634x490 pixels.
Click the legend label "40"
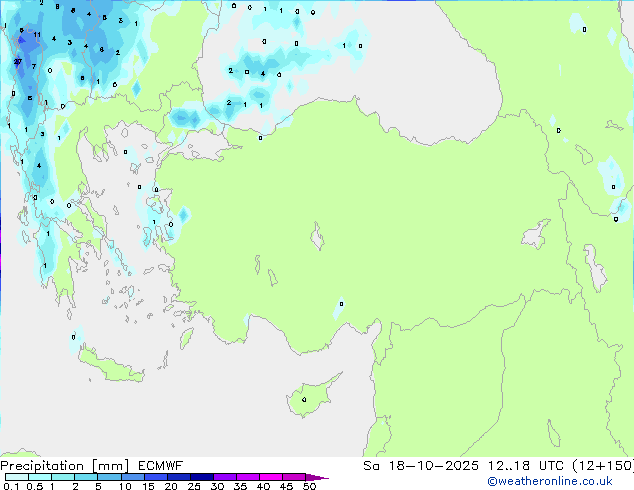pyautogui.click(x=263, y=486)
